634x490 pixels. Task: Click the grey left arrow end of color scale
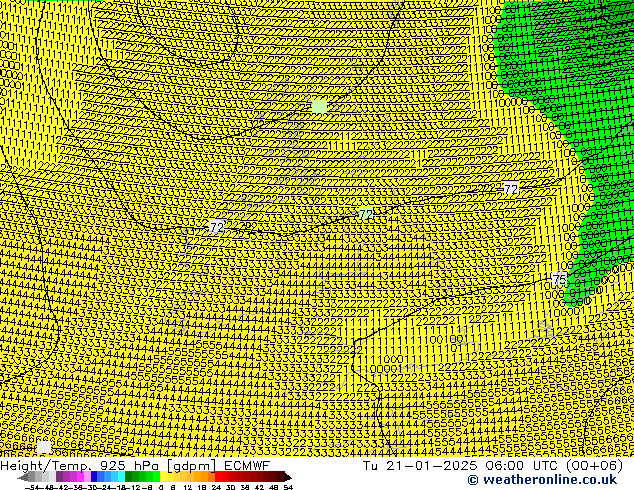23,477
